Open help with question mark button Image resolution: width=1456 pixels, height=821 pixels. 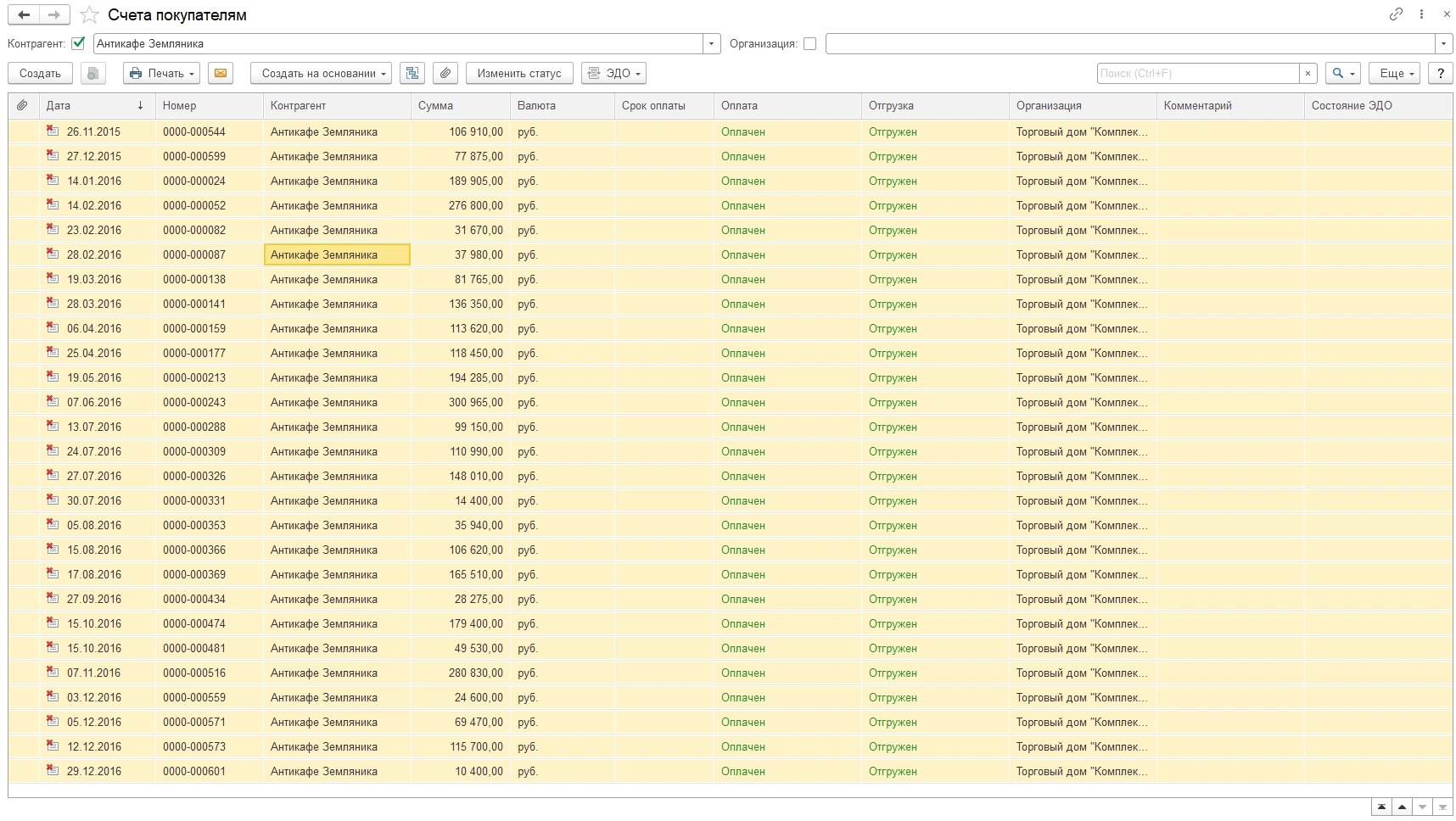point(1440,74)
